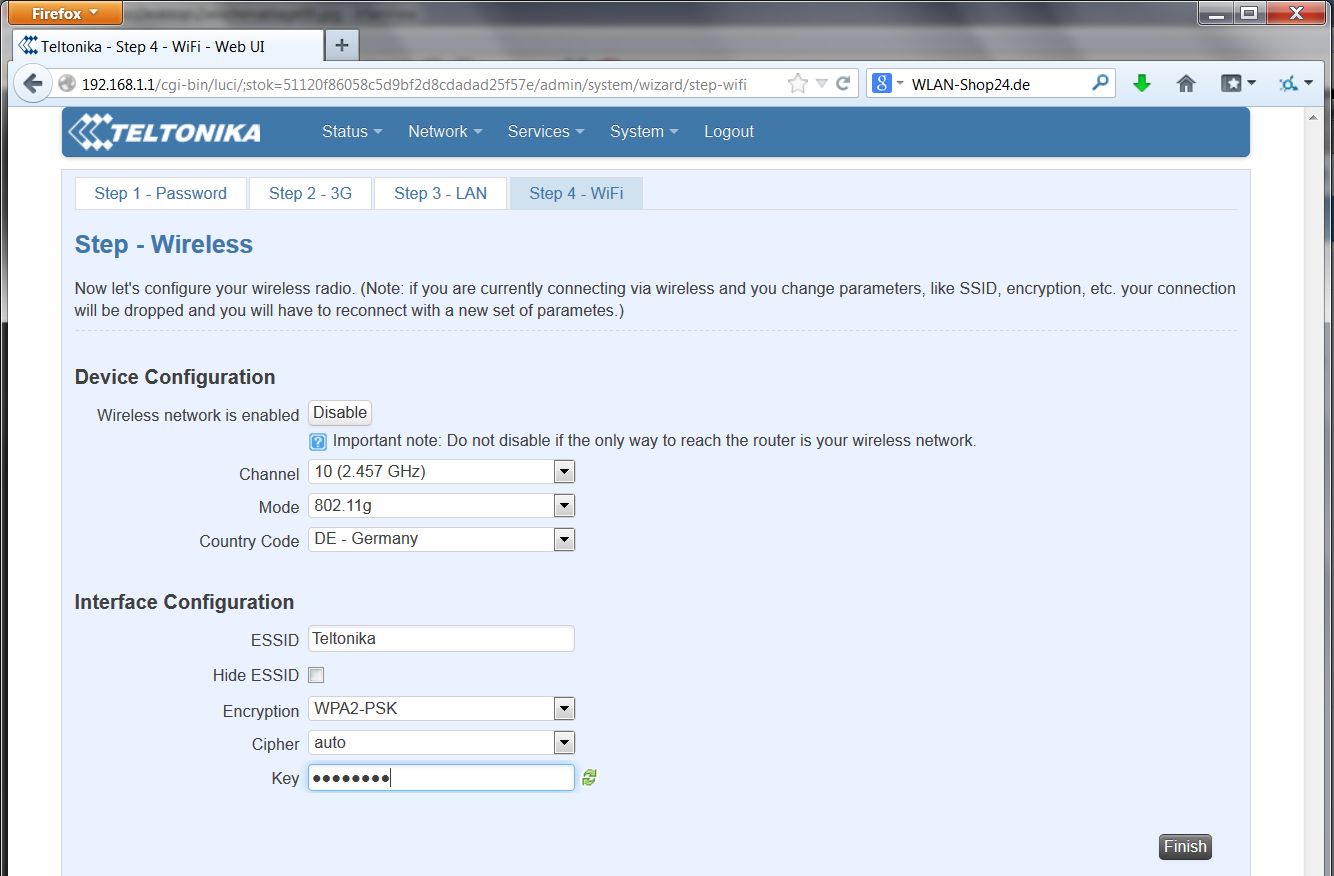Click the help icon beside Important note
1334x876 pixels.
click(318, 442)
